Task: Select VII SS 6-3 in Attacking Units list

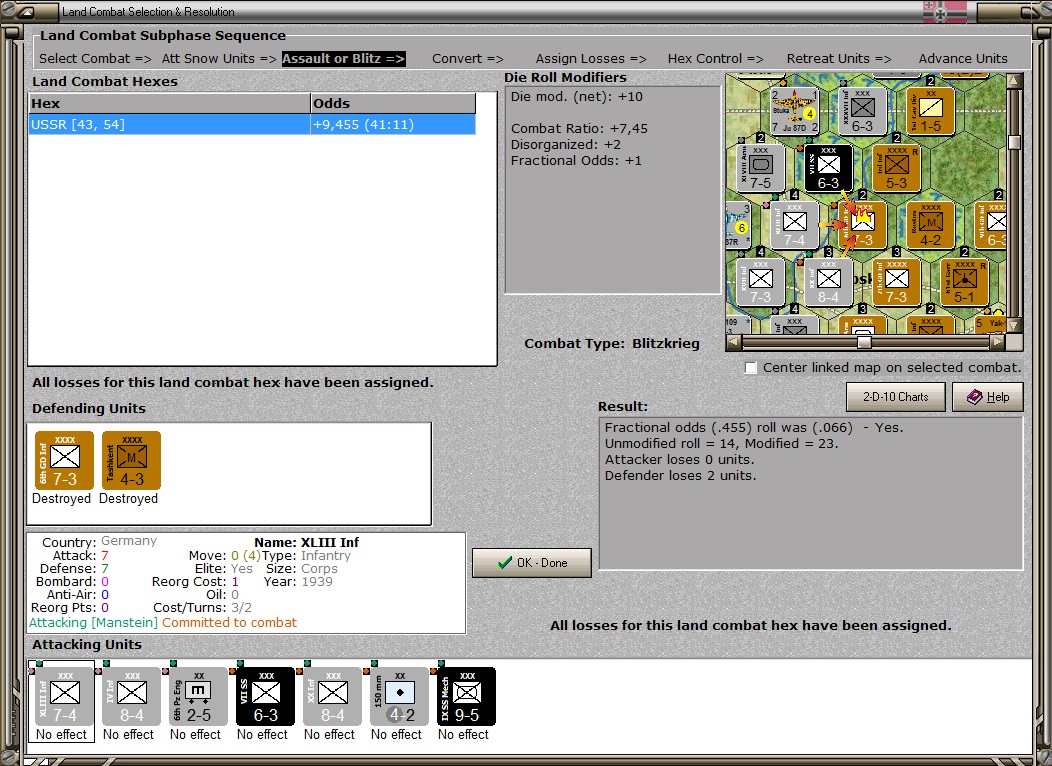Action: click(x=266, y=696)
